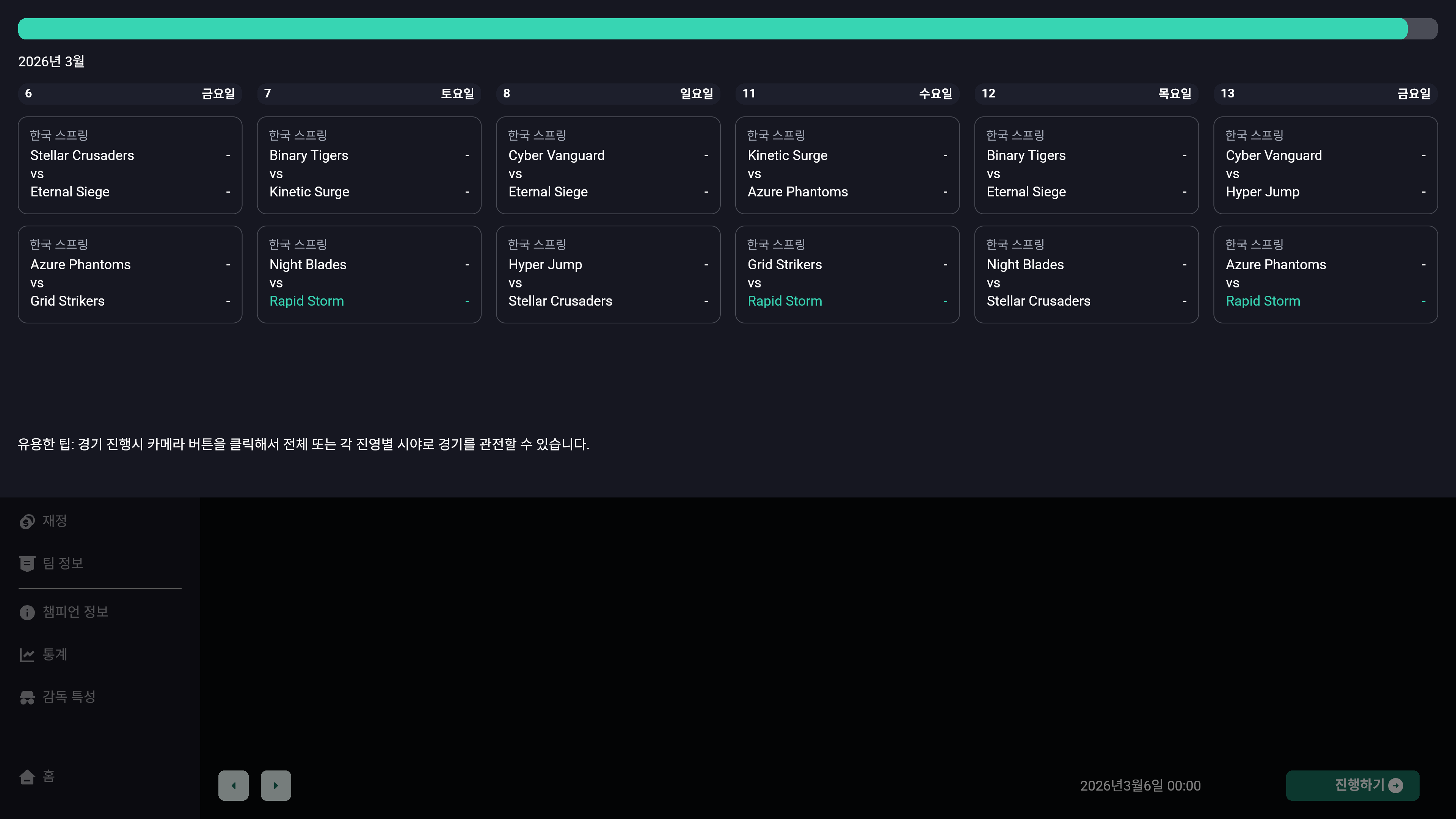Select the day 13 금요일 header
1456x819 pixels.
click(1325, 93)
